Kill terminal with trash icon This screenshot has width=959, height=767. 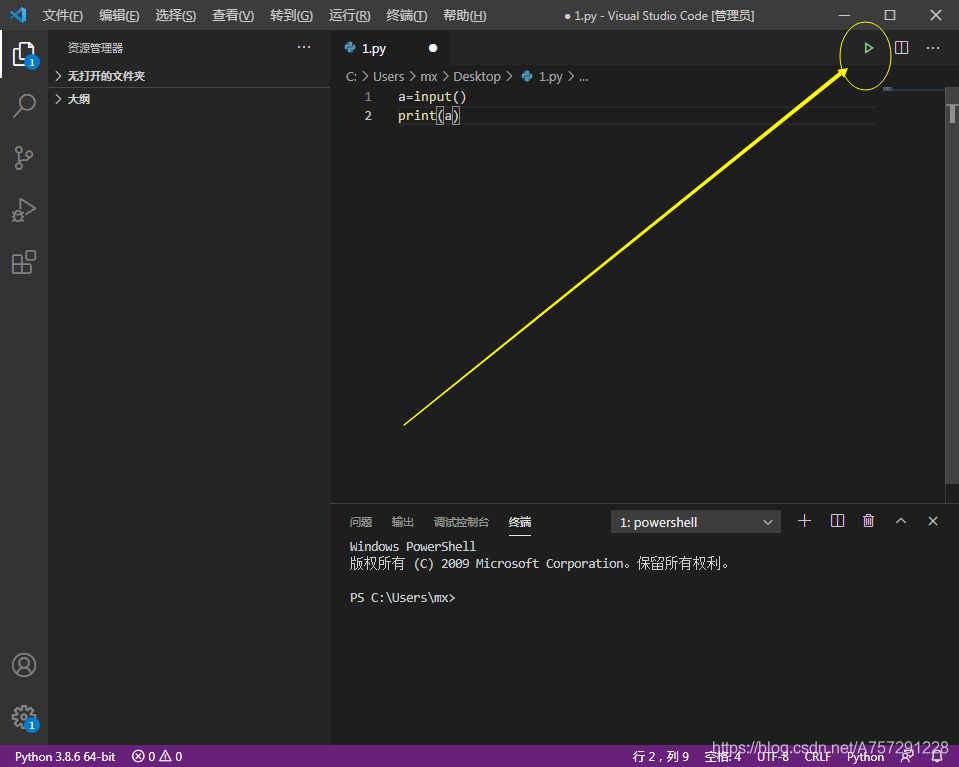pyautogui.click(x=868, y=521)
